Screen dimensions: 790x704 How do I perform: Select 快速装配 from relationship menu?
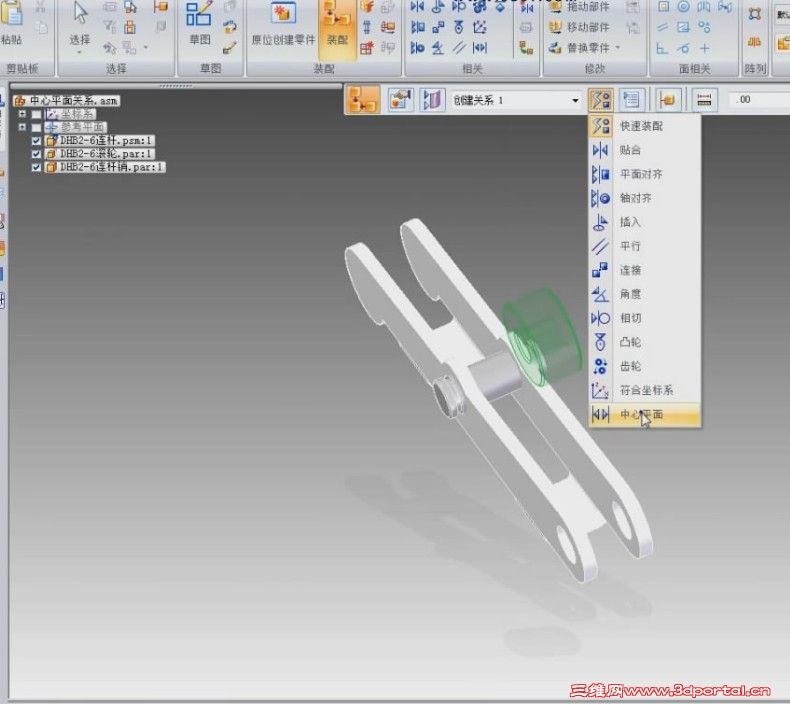[x=645, y=126]
